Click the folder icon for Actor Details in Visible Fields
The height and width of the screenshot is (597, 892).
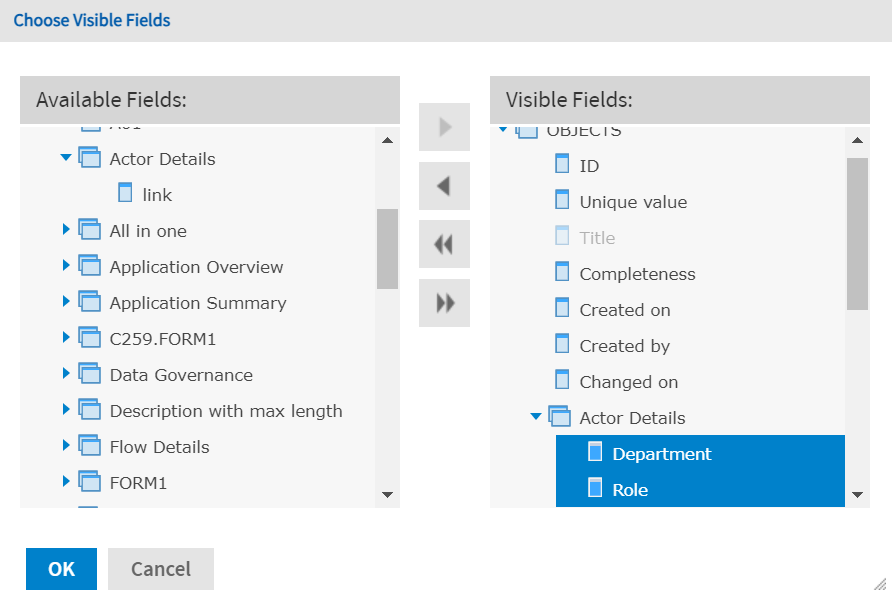(x=560, y=416)
